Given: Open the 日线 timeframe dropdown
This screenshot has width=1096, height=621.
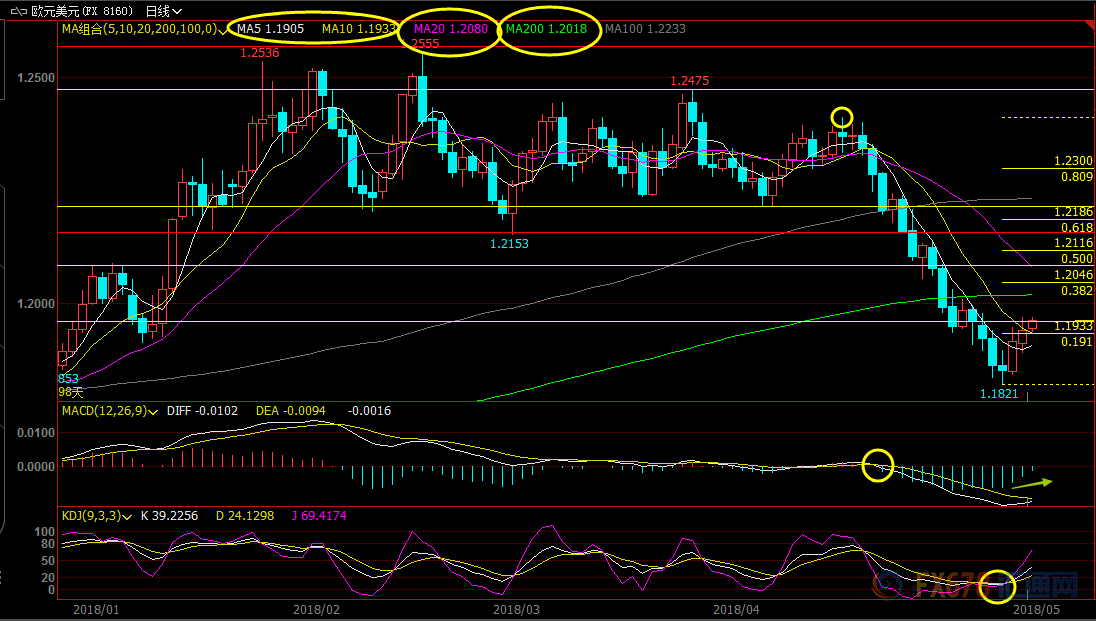Looking at the screenshot, I should [x=163, y=11].
